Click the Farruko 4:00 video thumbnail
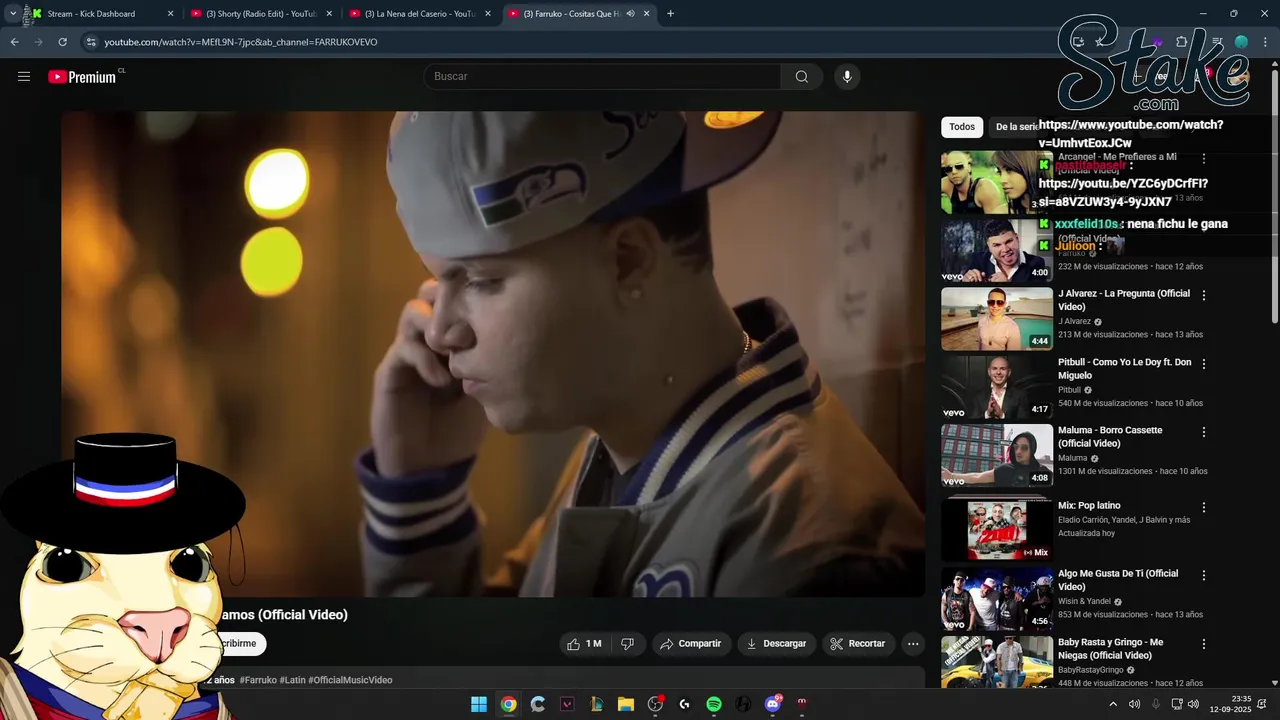Screen dimensions: 1280x720 997,251
